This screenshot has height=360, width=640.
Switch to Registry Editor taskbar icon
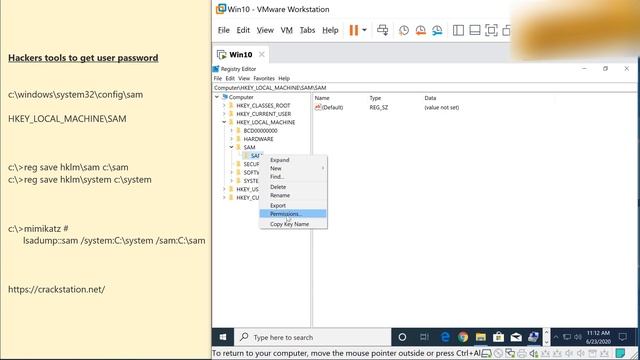tap(533, 337)
